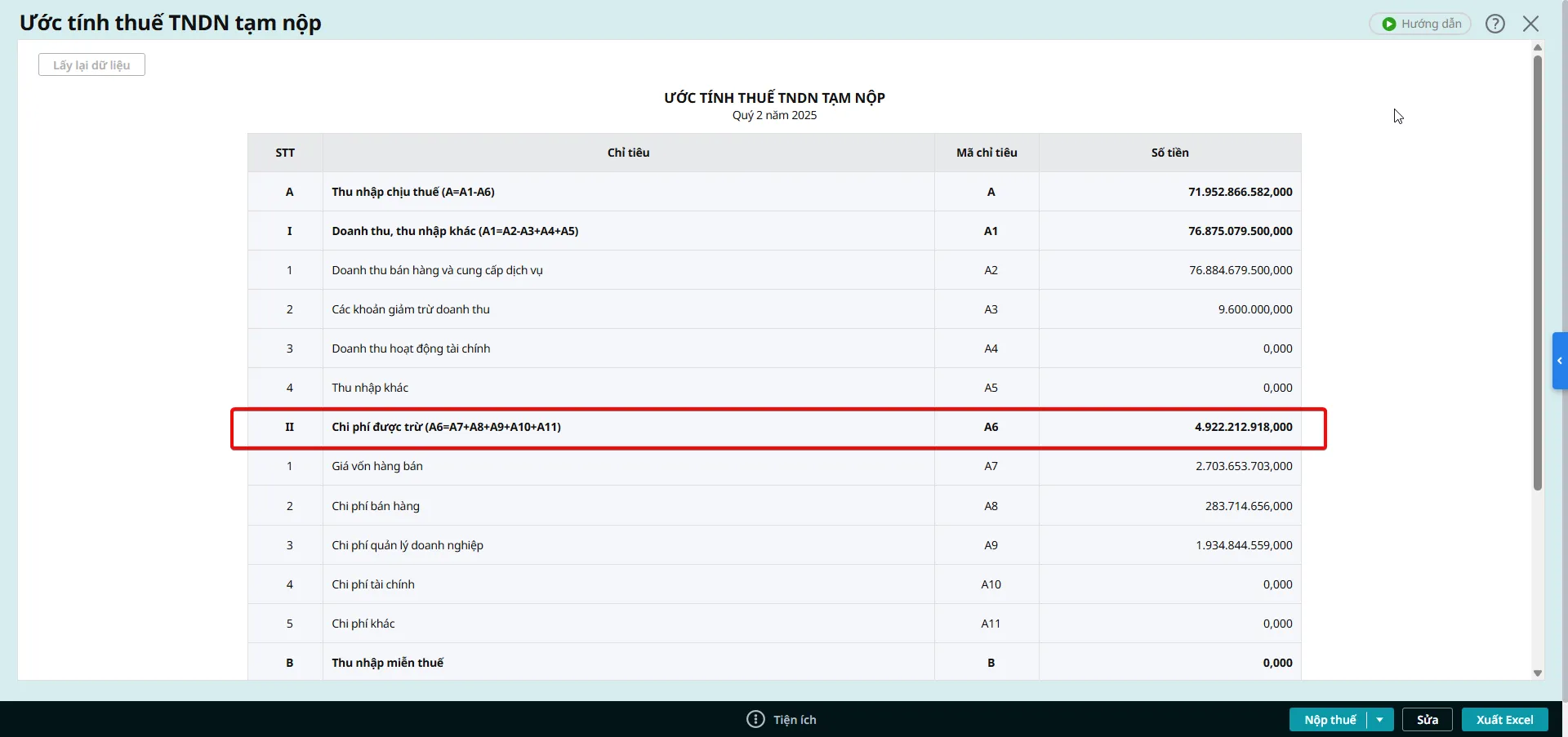Select Chi phí quản lý doanh nghiệp row

(774, 545)
